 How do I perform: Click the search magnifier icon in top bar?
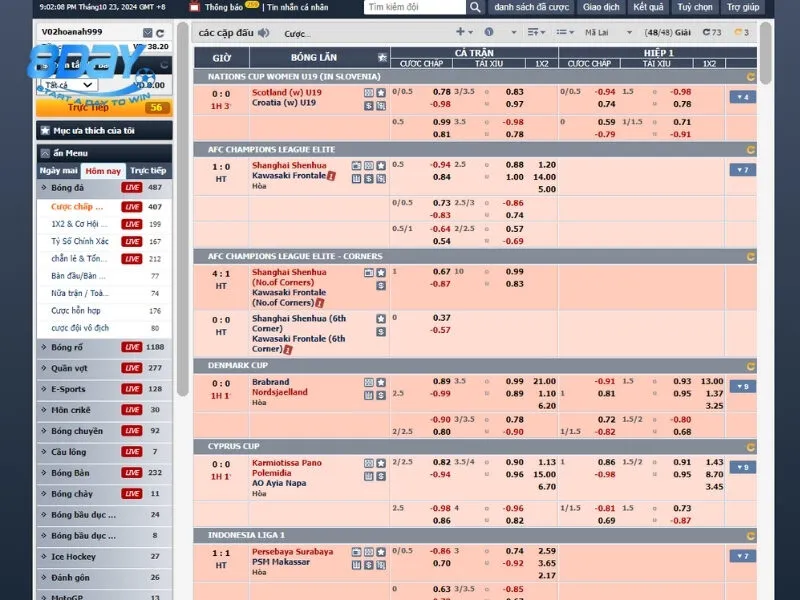coord(475,7)
